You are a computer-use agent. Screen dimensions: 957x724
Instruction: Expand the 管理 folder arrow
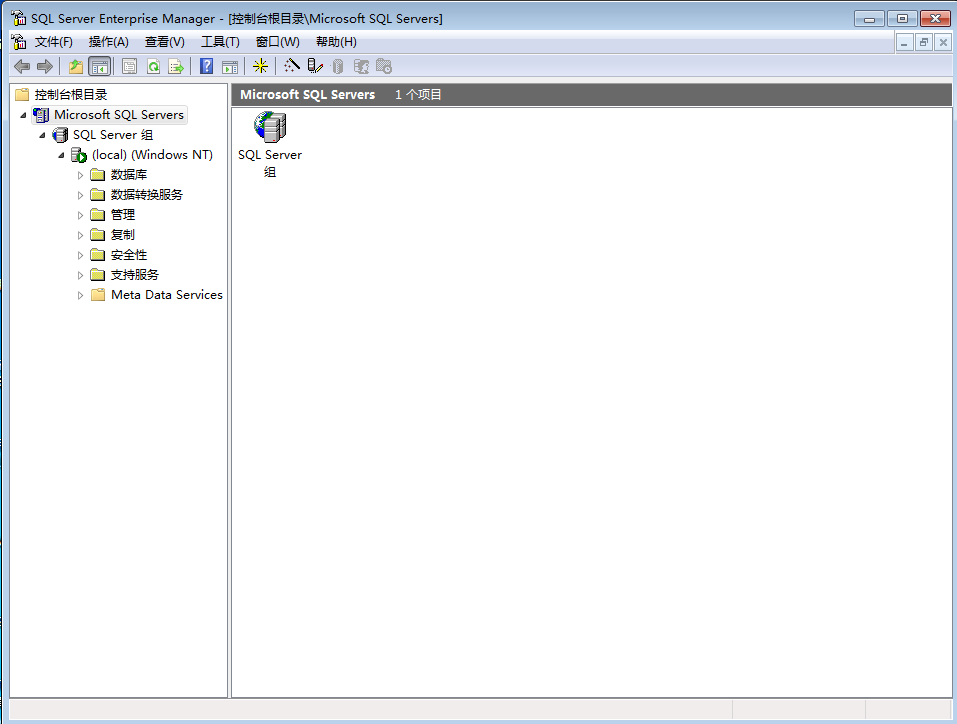[x=80, y=215]
